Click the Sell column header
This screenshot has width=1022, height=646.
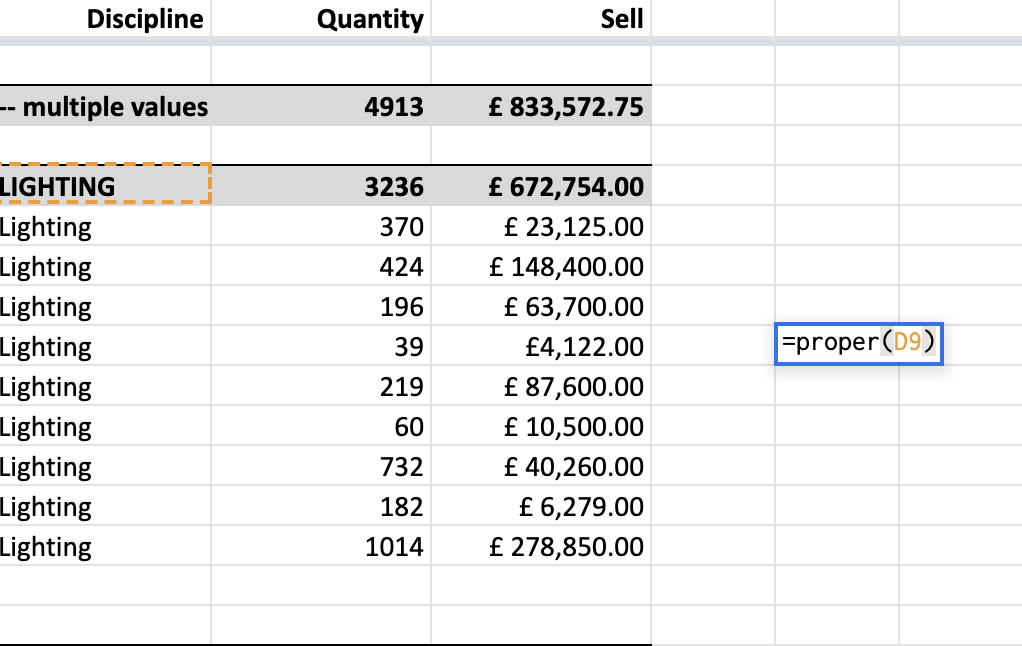point(622,19)
